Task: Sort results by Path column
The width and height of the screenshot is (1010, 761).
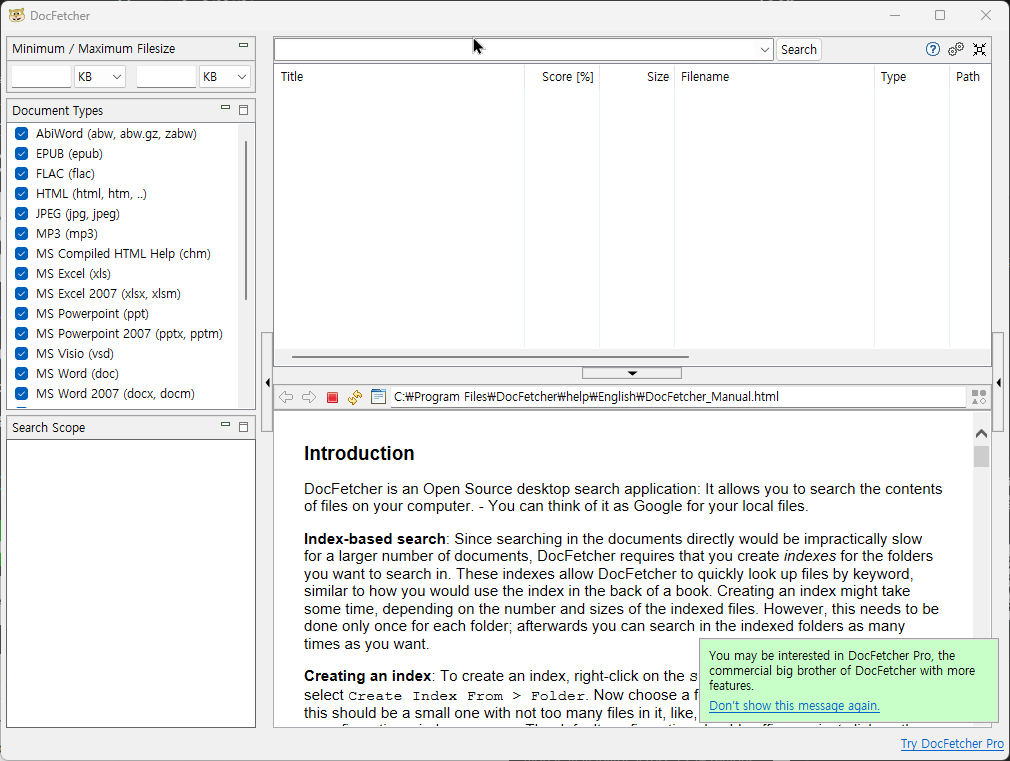Action: point(970,77)
